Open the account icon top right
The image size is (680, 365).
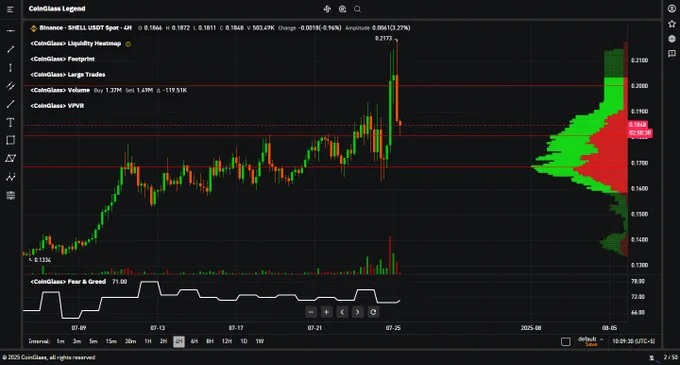(x=672, y=9)
